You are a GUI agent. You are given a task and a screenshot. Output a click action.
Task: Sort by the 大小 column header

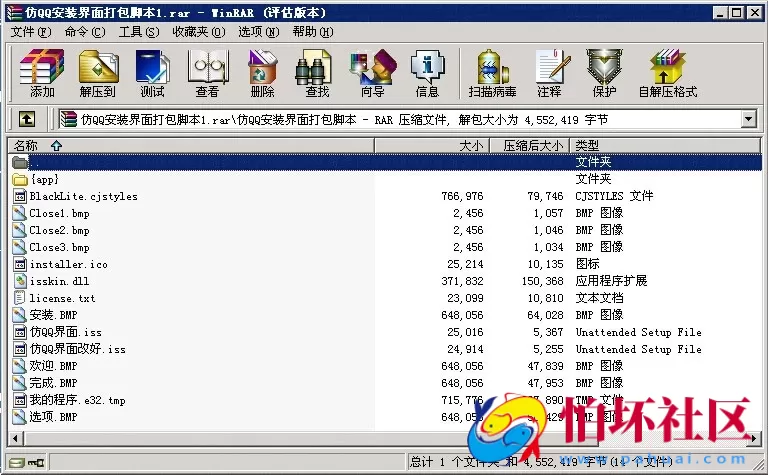pos(432,145)
